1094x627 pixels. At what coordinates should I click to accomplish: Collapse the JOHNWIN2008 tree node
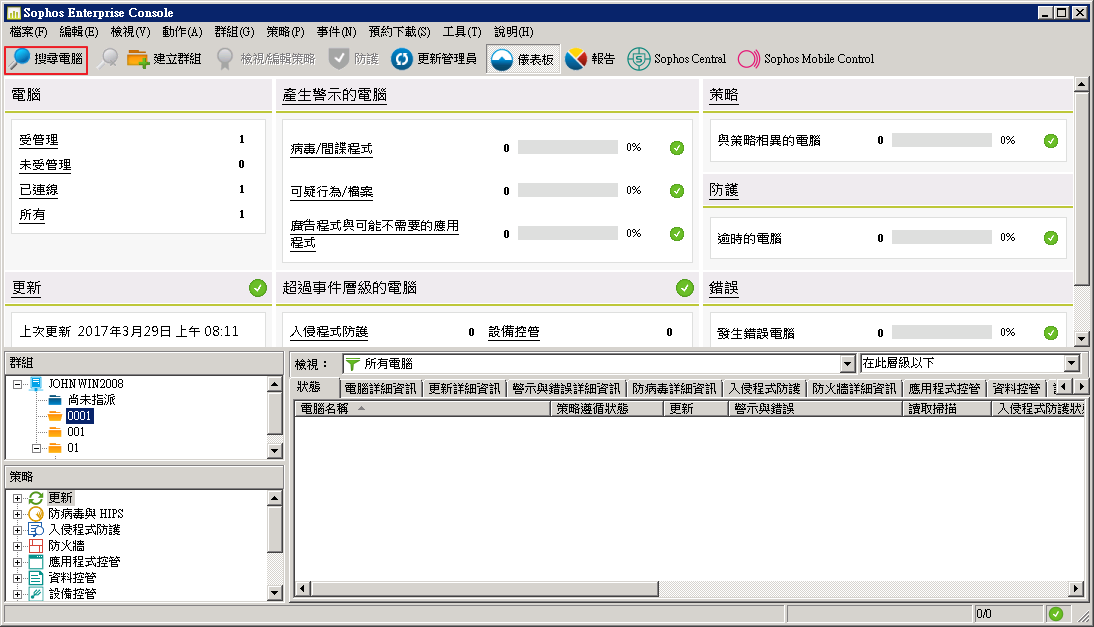17,384
